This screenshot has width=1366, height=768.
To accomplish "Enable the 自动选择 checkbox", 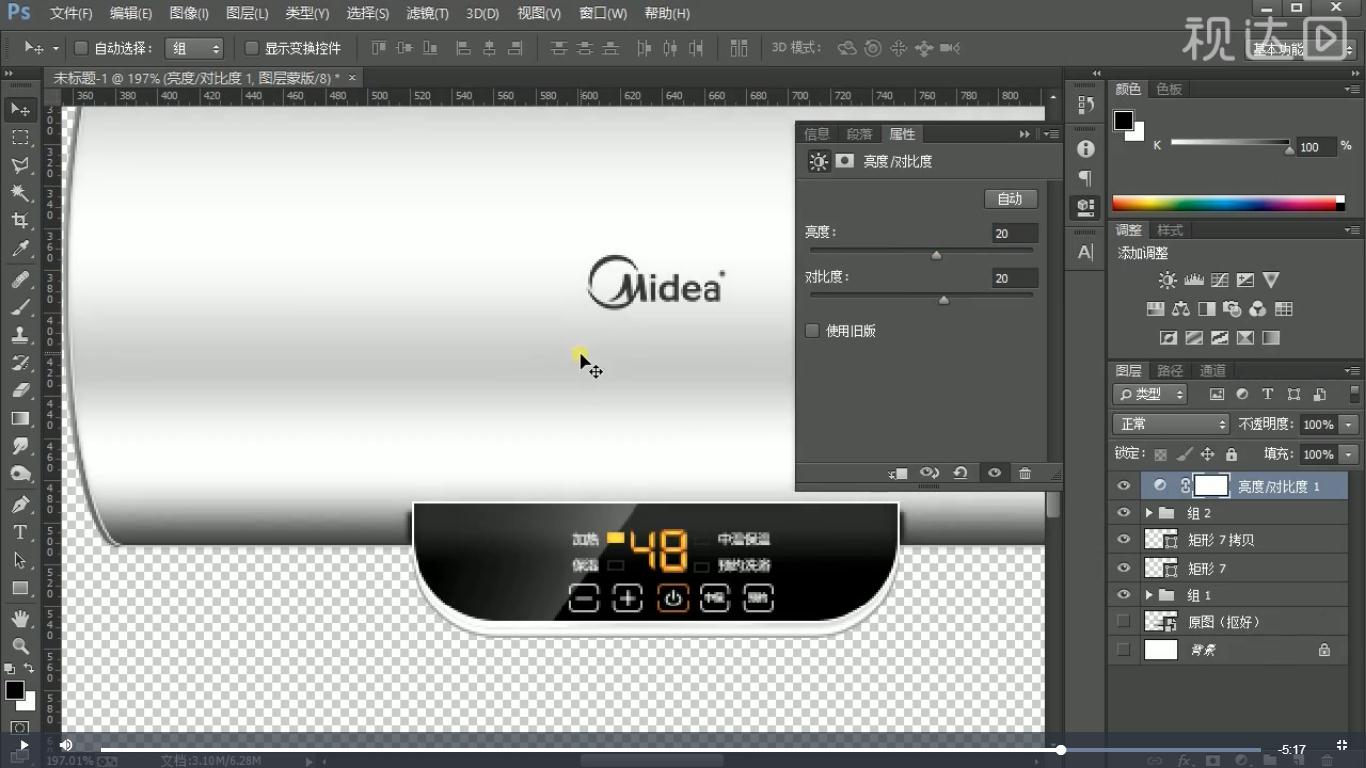I will [x=82, y=48].
